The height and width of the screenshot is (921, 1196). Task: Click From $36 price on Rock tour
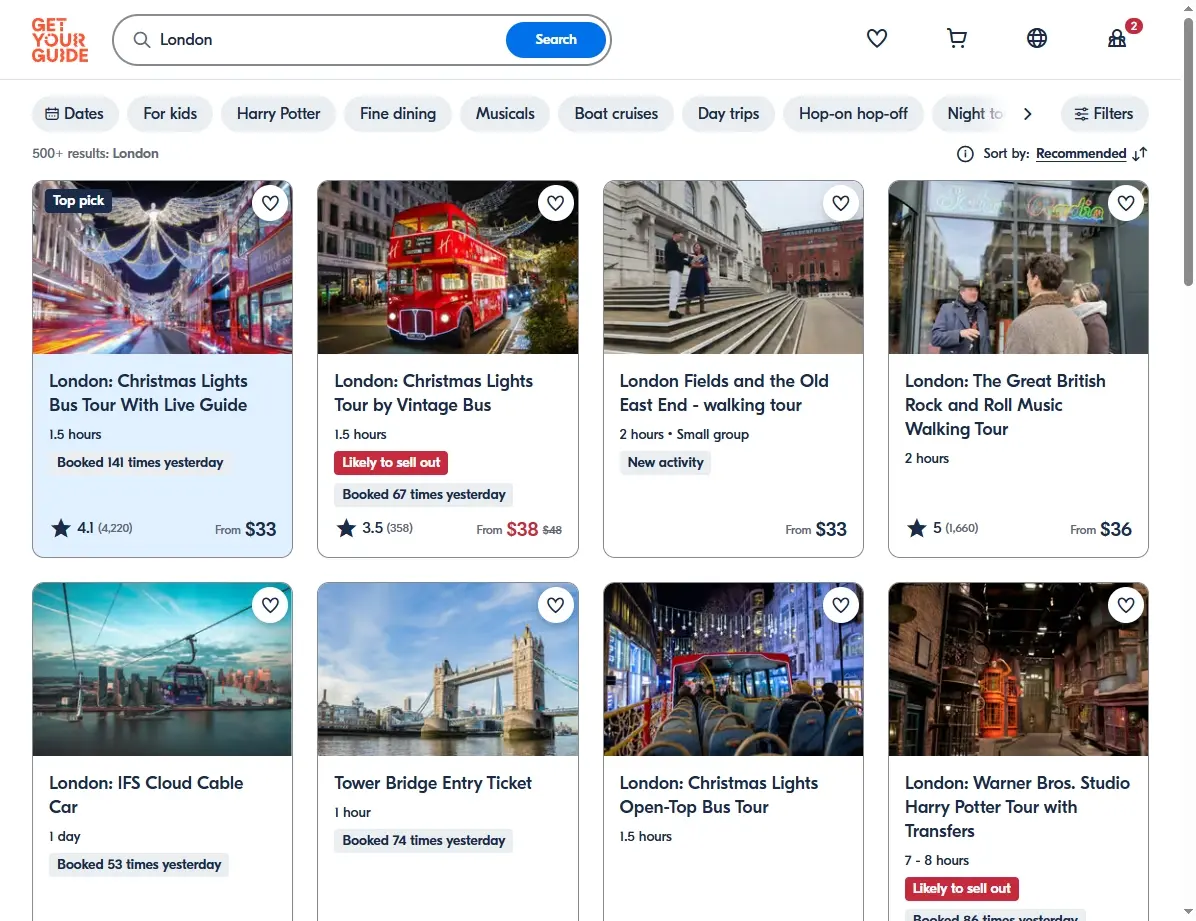(x=1101, y=529)
